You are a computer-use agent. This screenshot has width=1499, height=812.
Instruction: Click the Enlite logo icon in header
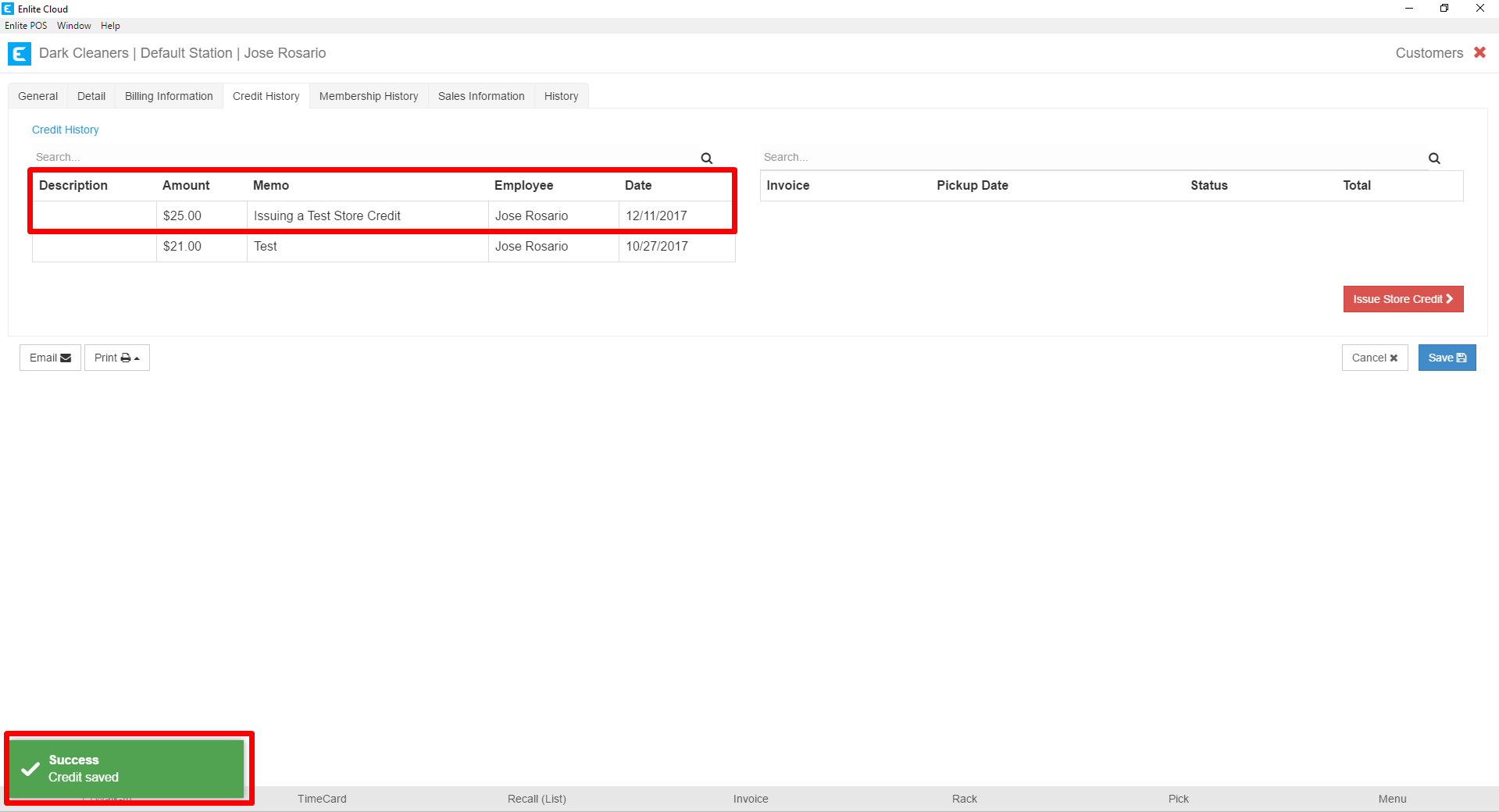click(19, 54)
